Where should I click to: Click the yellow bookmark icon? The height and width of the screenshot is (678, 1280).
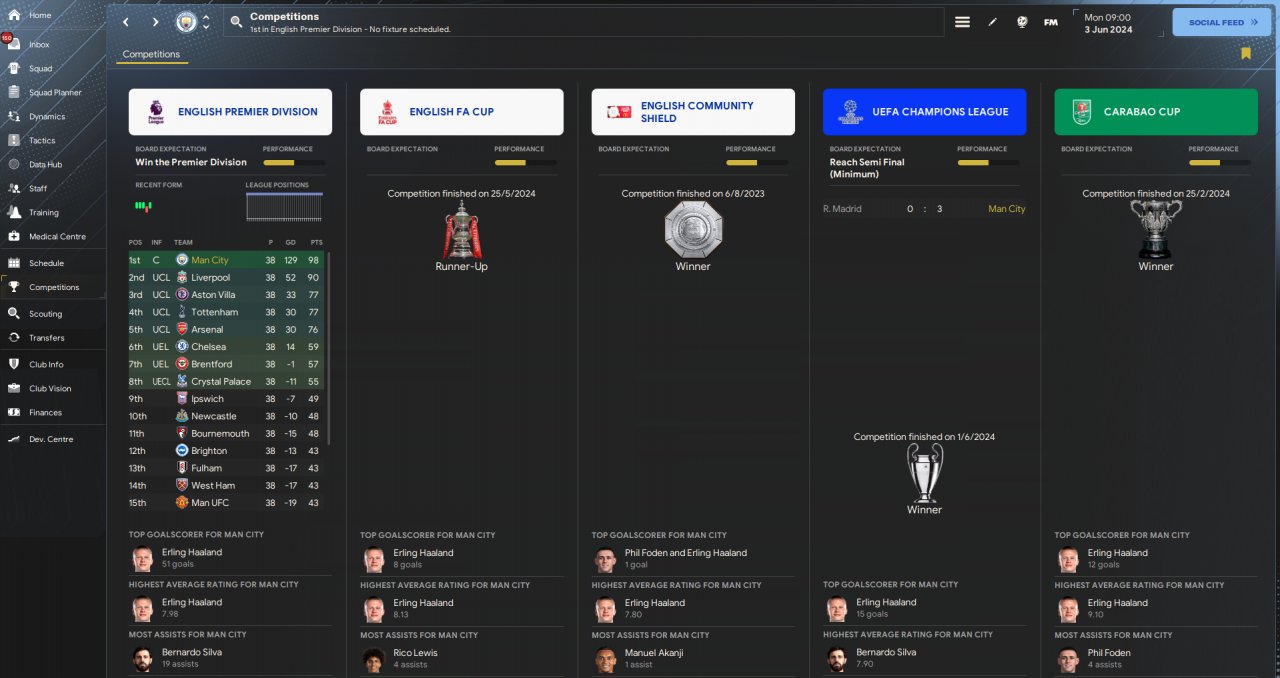(x=1246, y=54)
